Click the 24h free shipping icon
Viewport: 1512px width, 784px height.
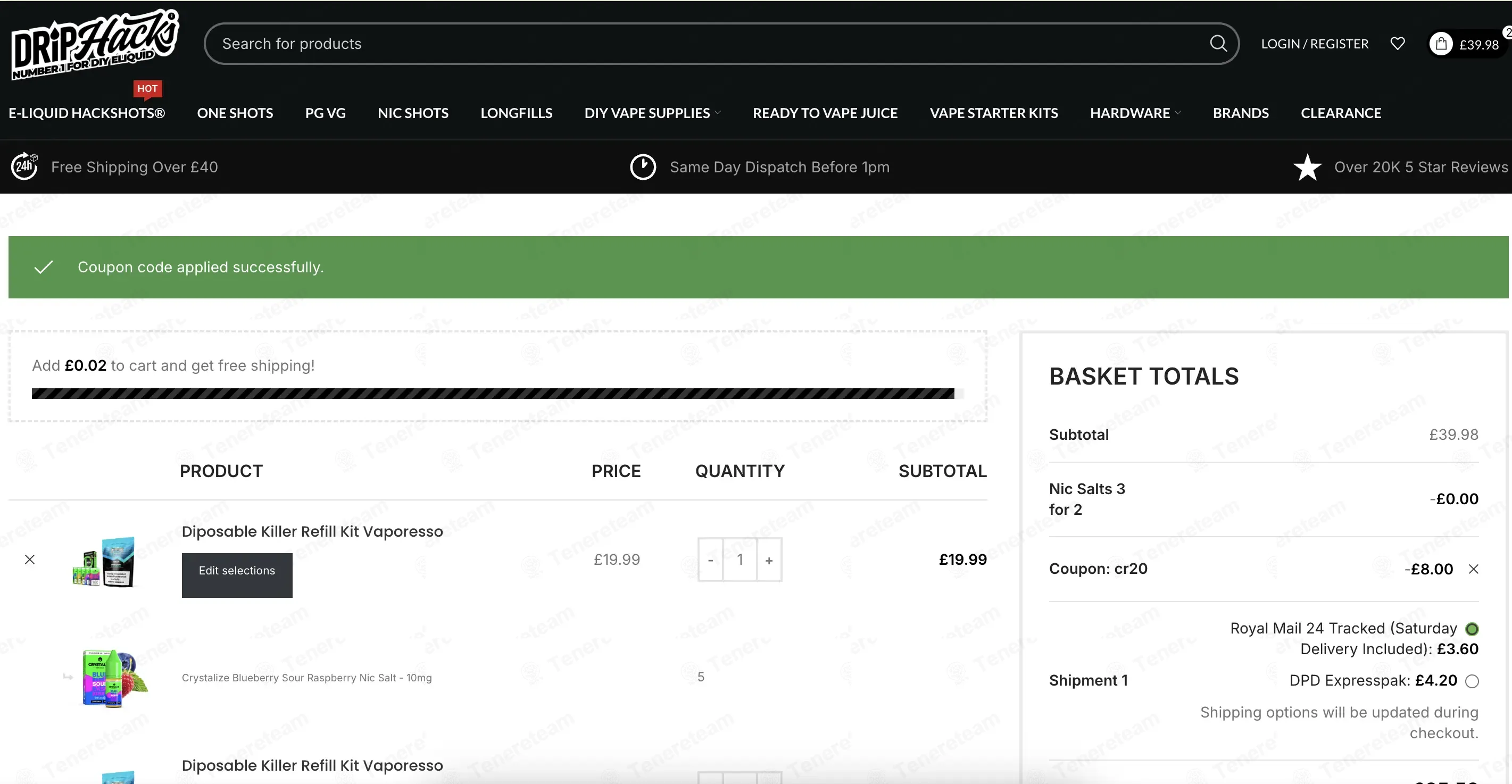pos(24,166)
